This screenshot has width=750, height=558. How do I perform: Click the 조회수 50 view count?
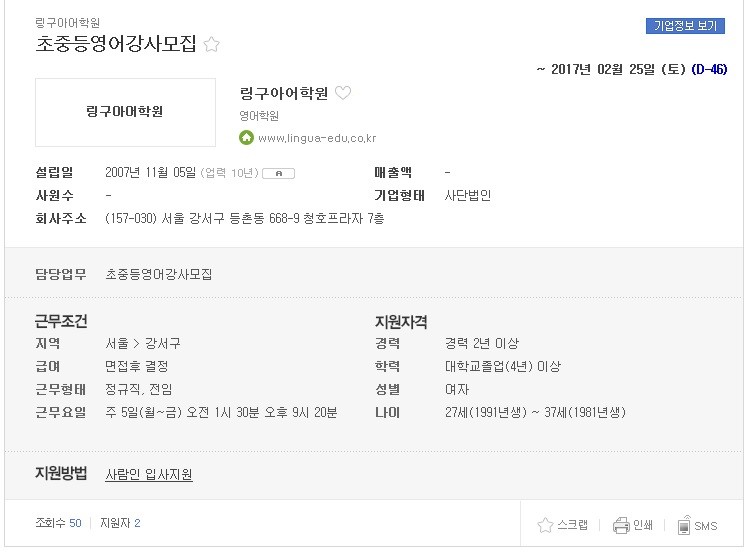(x=58, y=523)
